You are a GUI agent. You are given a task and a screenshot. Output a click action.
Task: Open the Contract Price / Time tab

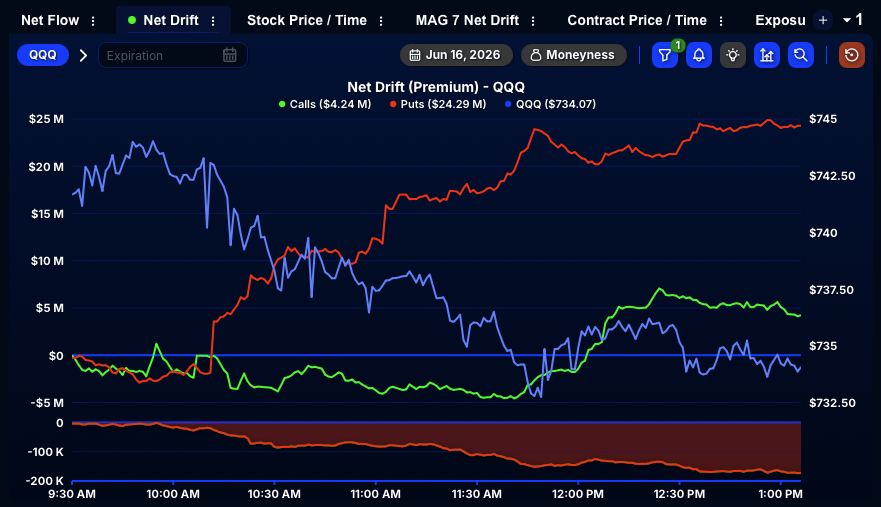pos(637,20)
